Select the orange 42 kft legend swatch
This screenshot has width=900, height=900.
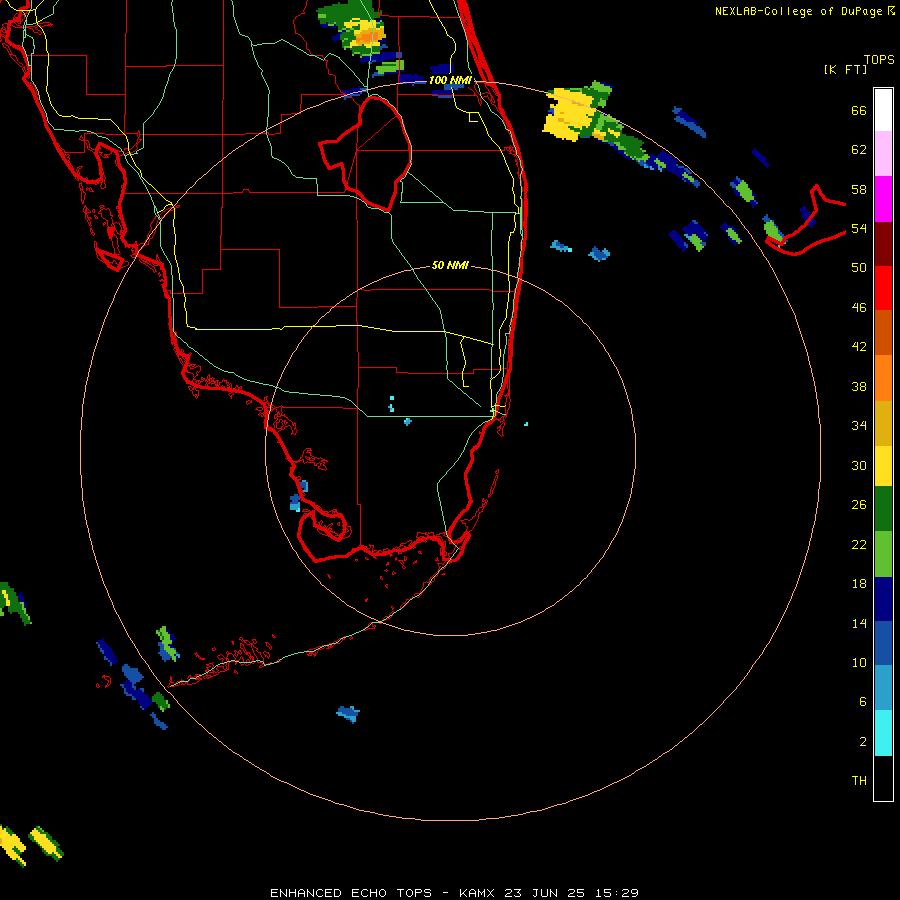(883, 378)
